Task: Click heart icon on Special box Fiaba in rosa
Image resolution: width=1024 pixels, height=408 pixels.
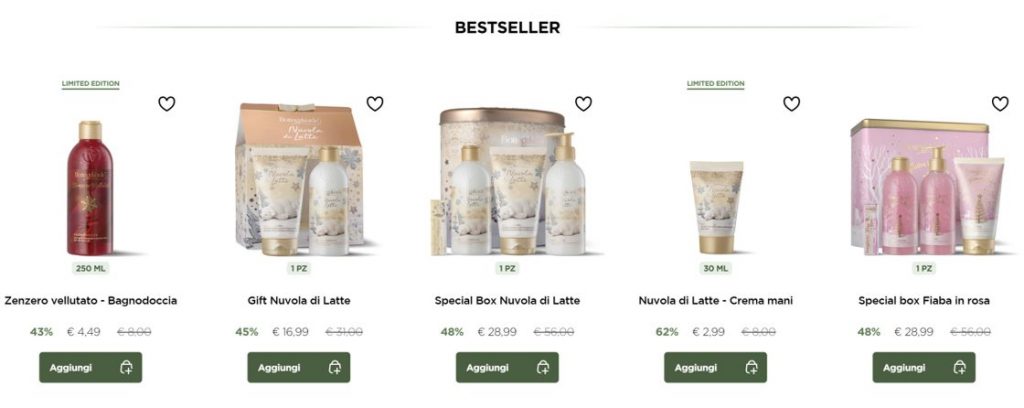Action: pos(1000,103)
